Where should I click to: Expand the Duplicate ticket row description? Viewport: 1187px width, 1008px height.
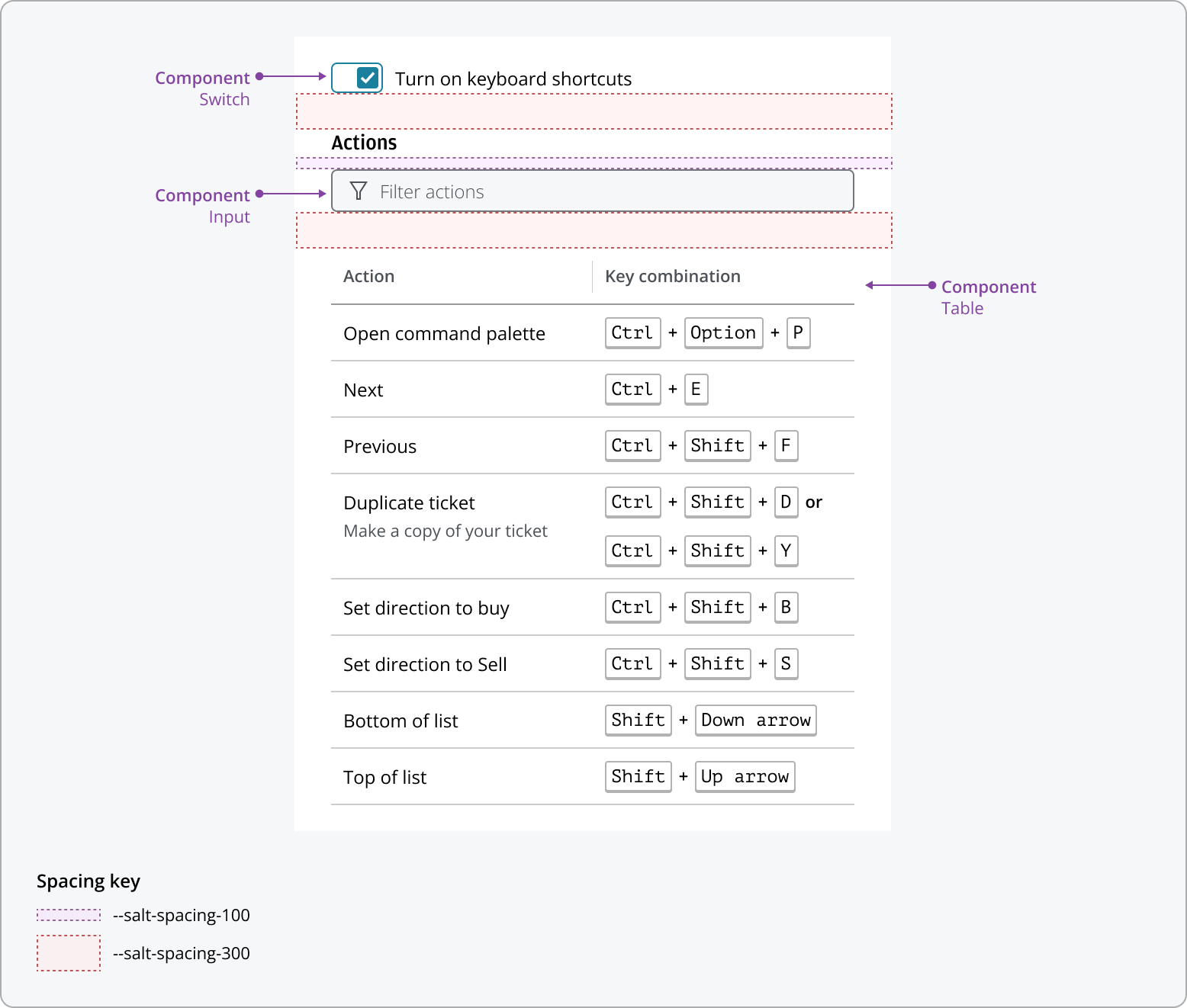point(446,531)
